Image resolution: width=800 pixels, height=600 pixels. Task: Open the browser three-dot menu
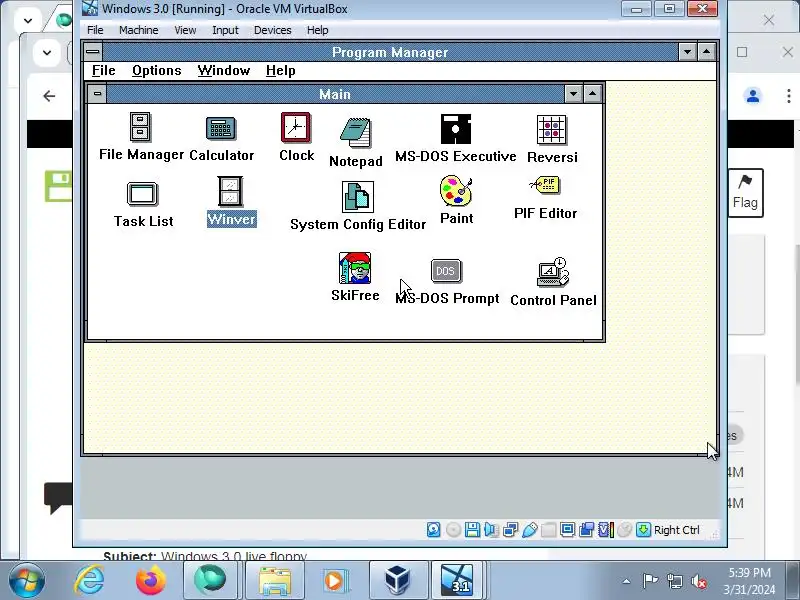(x=789, y=96)
